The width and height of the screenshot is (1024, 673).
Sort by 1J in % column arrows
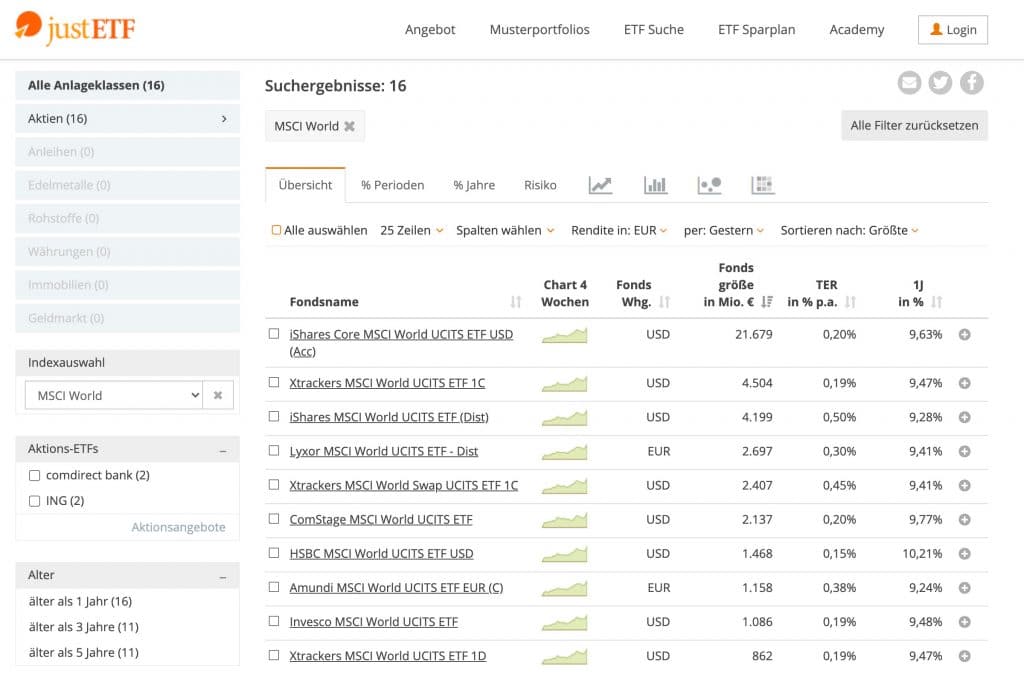coord(936,302)
